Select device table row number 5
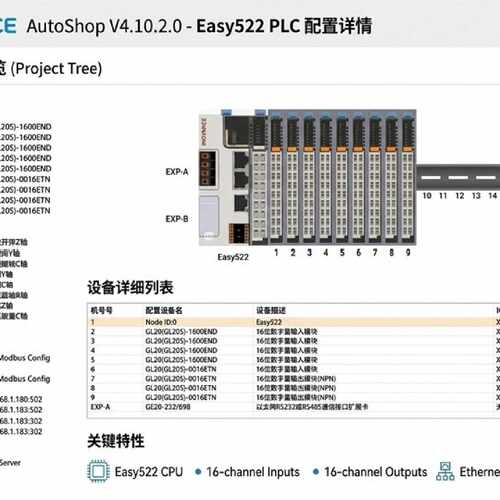This screenshot has width=500, height=500. point(293,360)
